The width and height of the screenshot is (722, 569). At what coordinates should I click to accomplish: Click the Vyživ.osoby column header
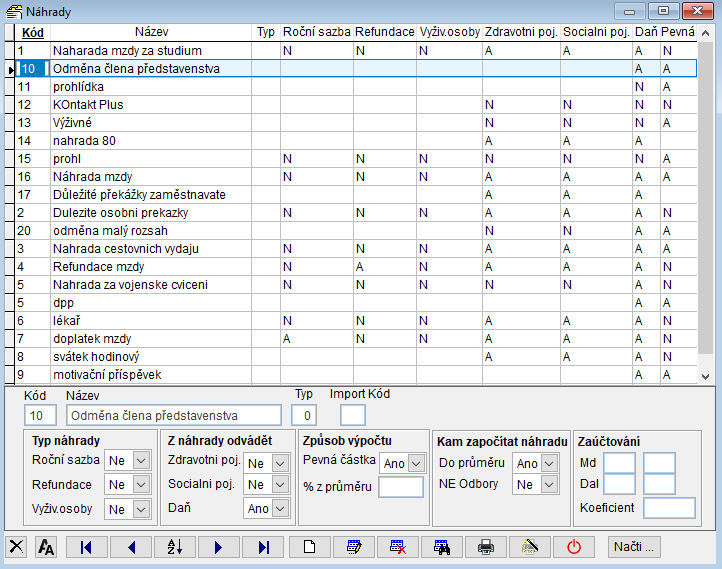click(449, 32)
